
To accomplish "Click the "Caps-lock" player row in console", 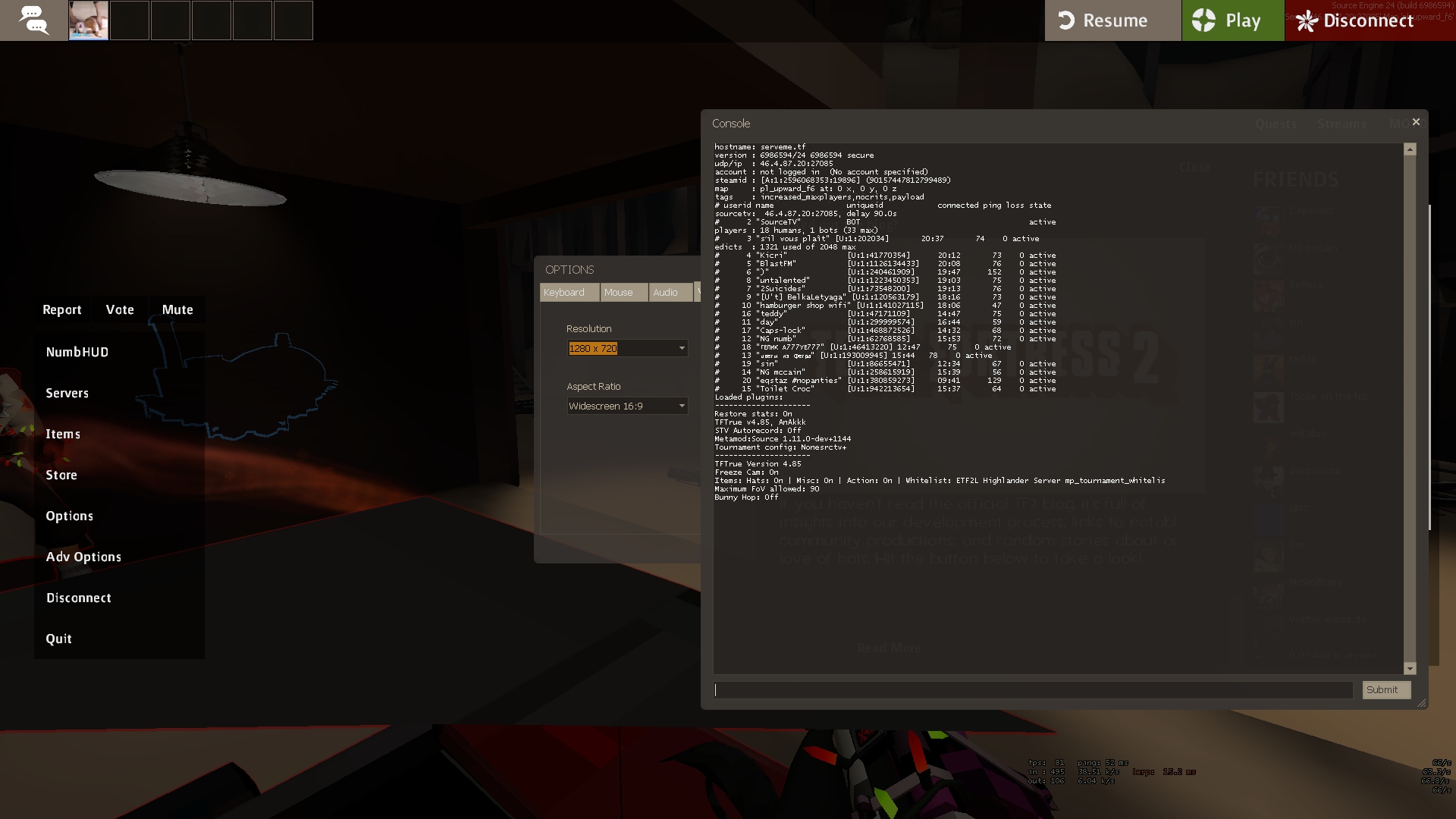I will [885, 330].
